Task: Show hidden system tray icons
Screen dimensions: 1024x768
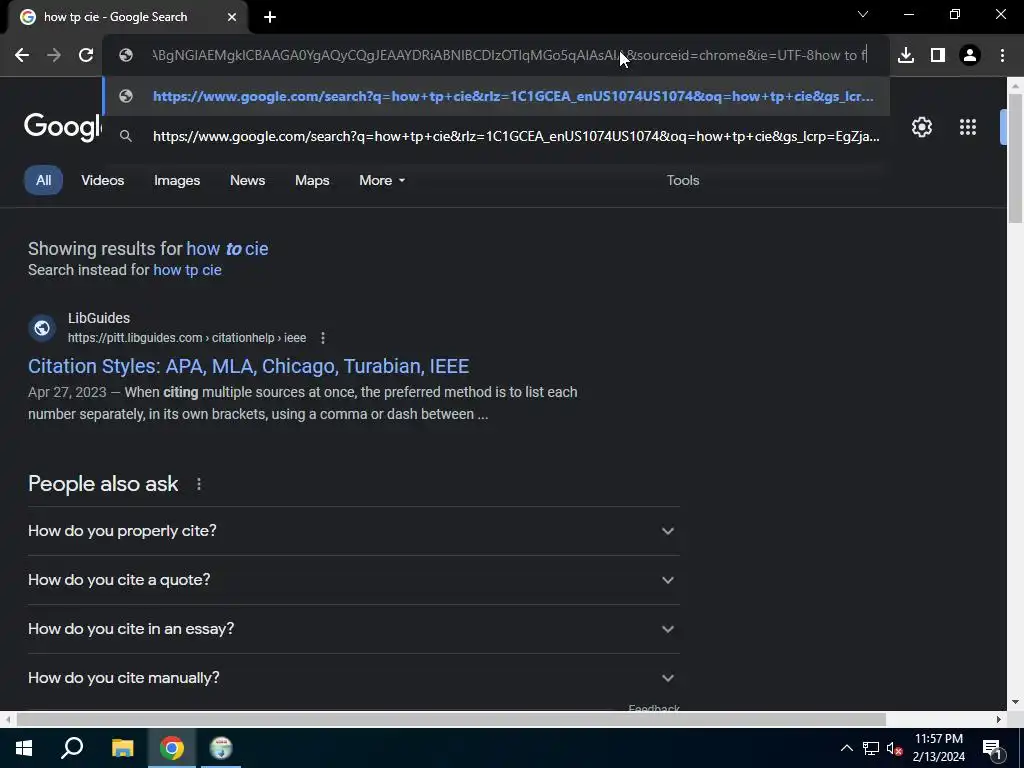Action: click(846, 748)
